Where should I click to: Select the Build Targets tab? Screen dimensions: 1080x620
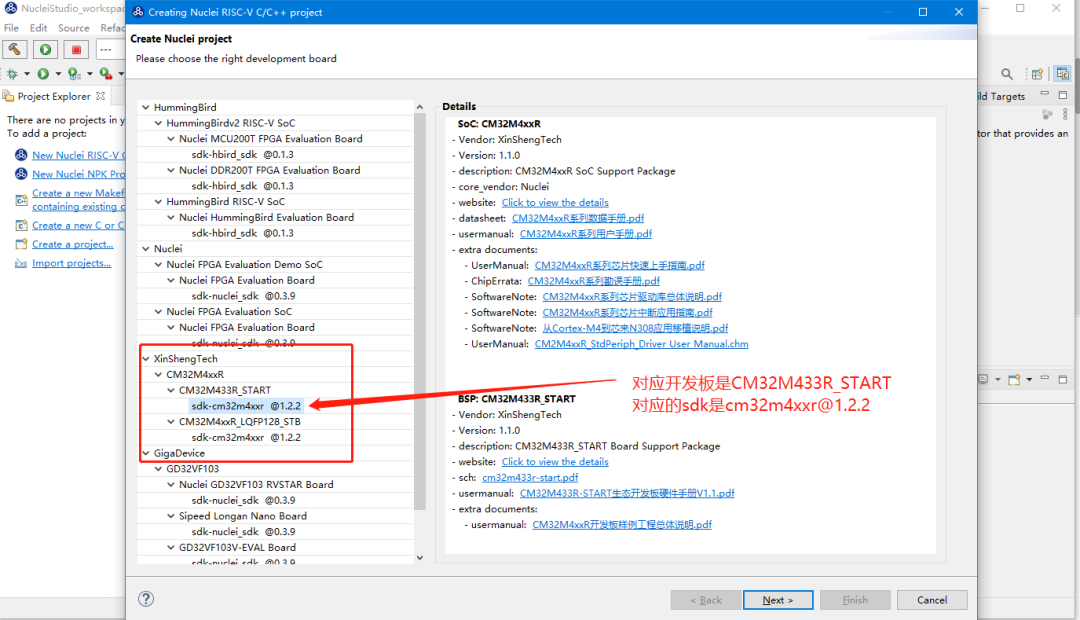(1001, 96)
